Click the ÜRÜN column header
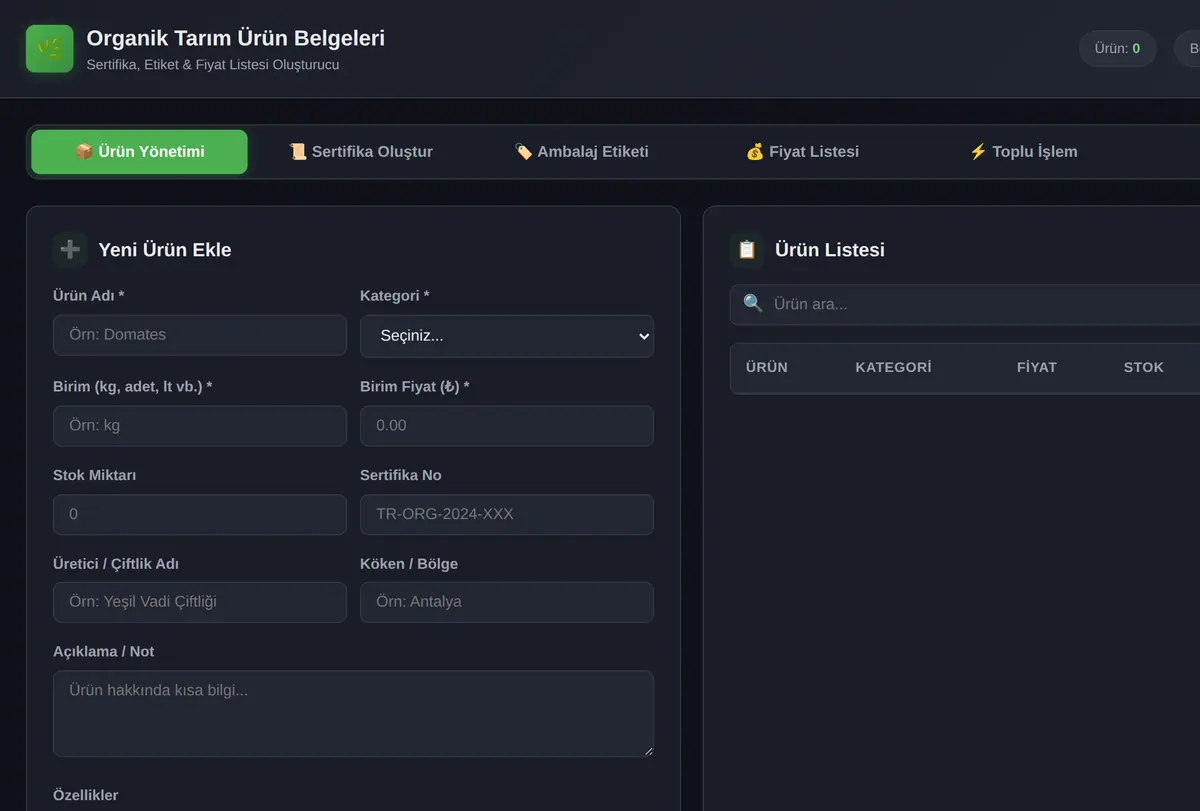Screen dimensions: 1200x811 (767, 367)
